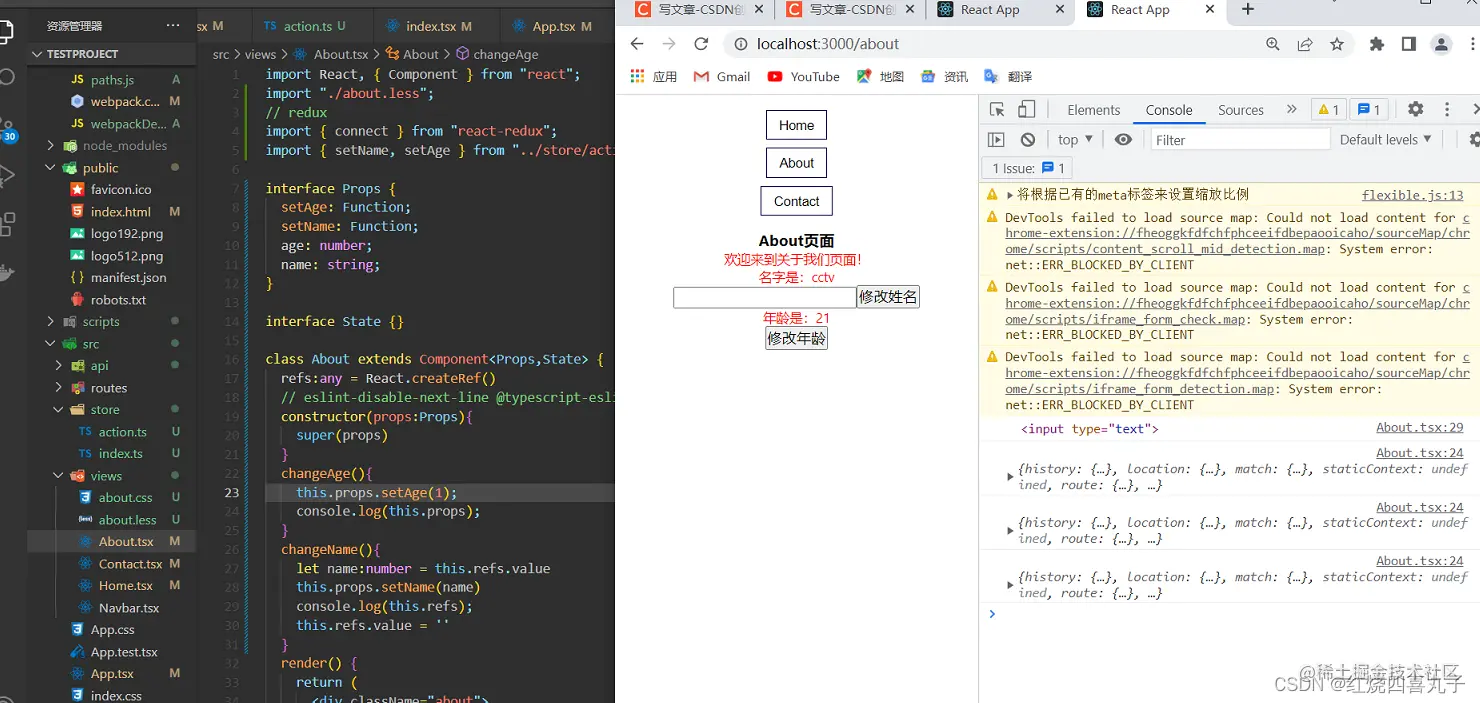Open flexible.js:13 source link
This screenshot has width=1480, height=703.
tap(1412, 195)
